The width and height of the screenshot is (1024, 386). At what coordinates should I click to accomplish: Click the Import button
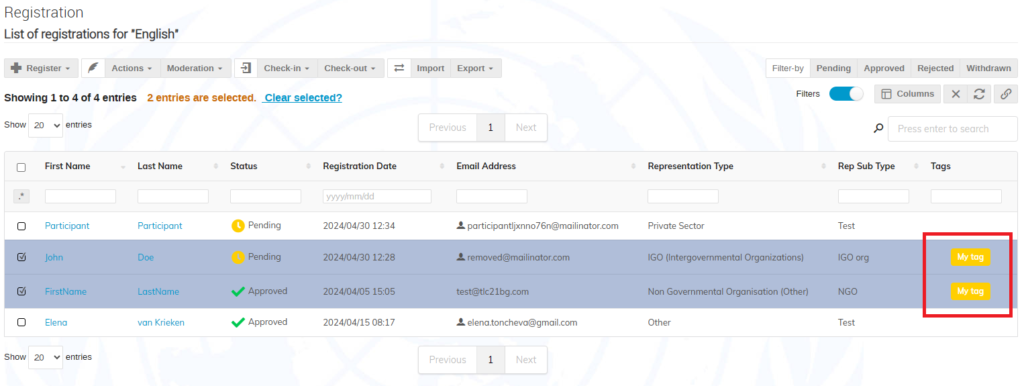430,68
